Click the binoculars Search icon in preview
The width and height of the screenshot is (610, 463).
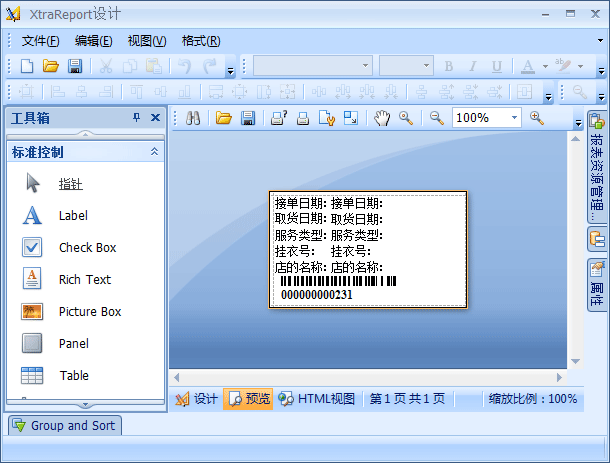pos(193,118)
